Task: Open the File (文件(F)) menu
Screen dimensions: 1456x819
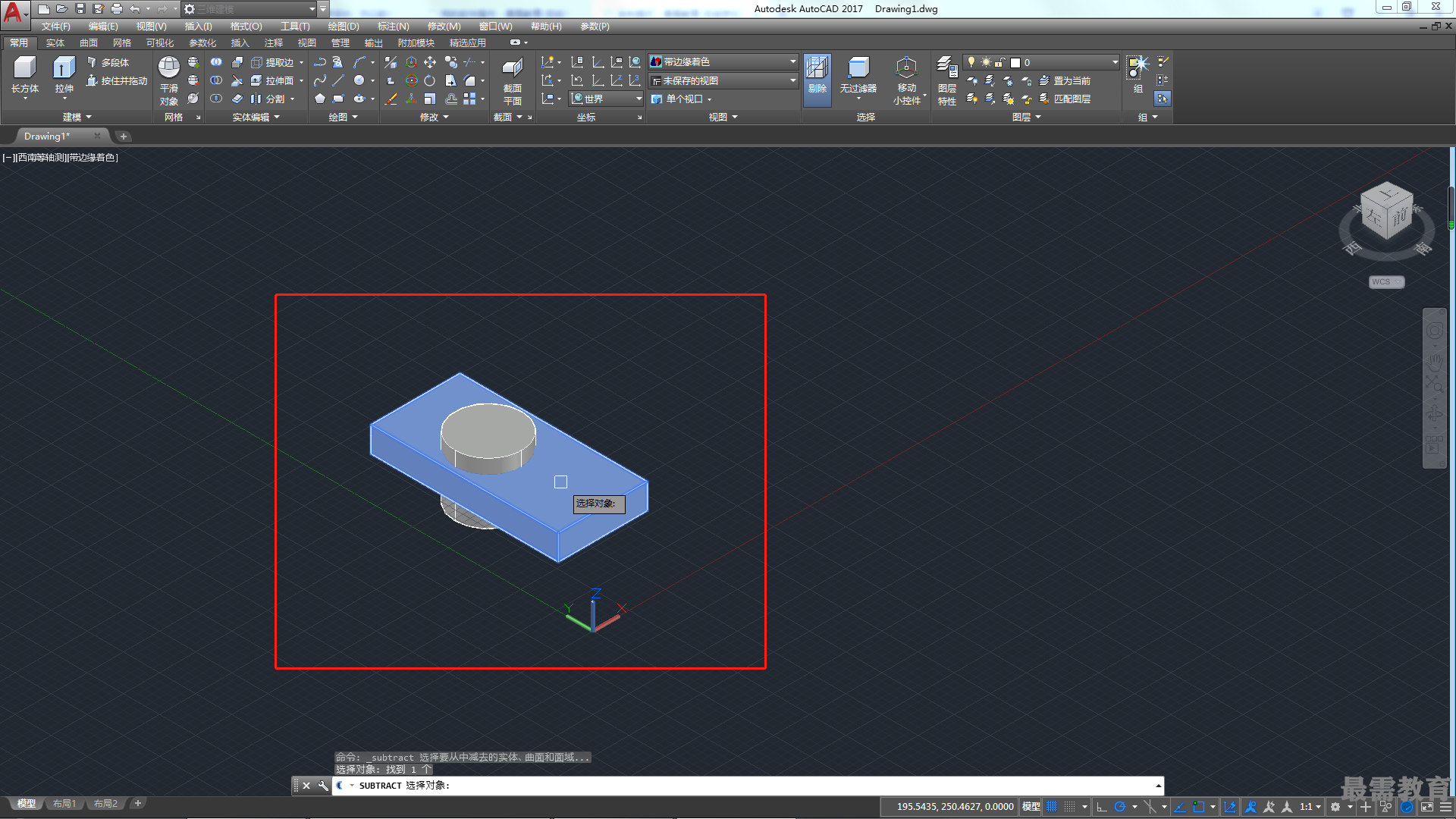Action: [x=55, y=27]
